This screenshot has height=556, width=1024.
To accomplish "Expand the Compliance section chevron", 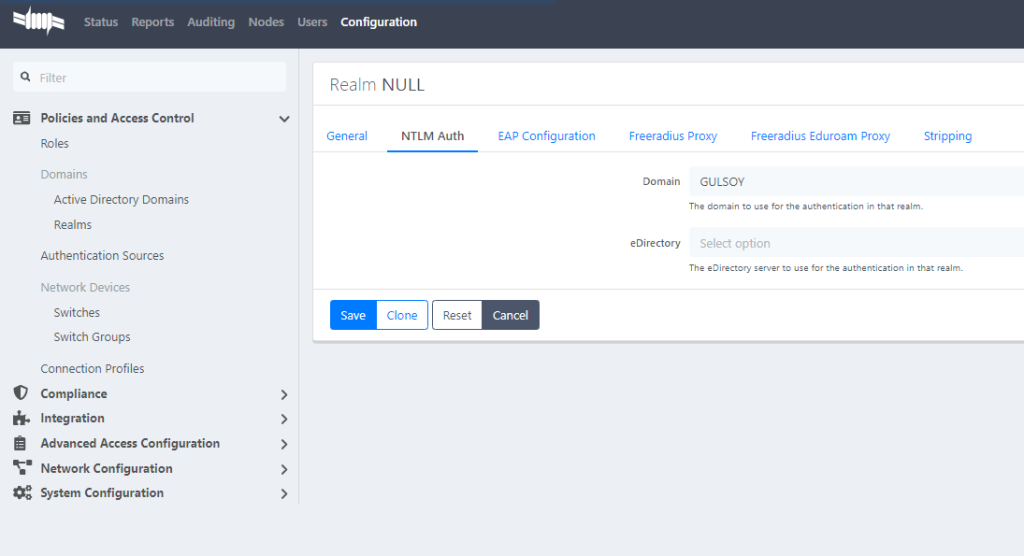I will 284,394.
